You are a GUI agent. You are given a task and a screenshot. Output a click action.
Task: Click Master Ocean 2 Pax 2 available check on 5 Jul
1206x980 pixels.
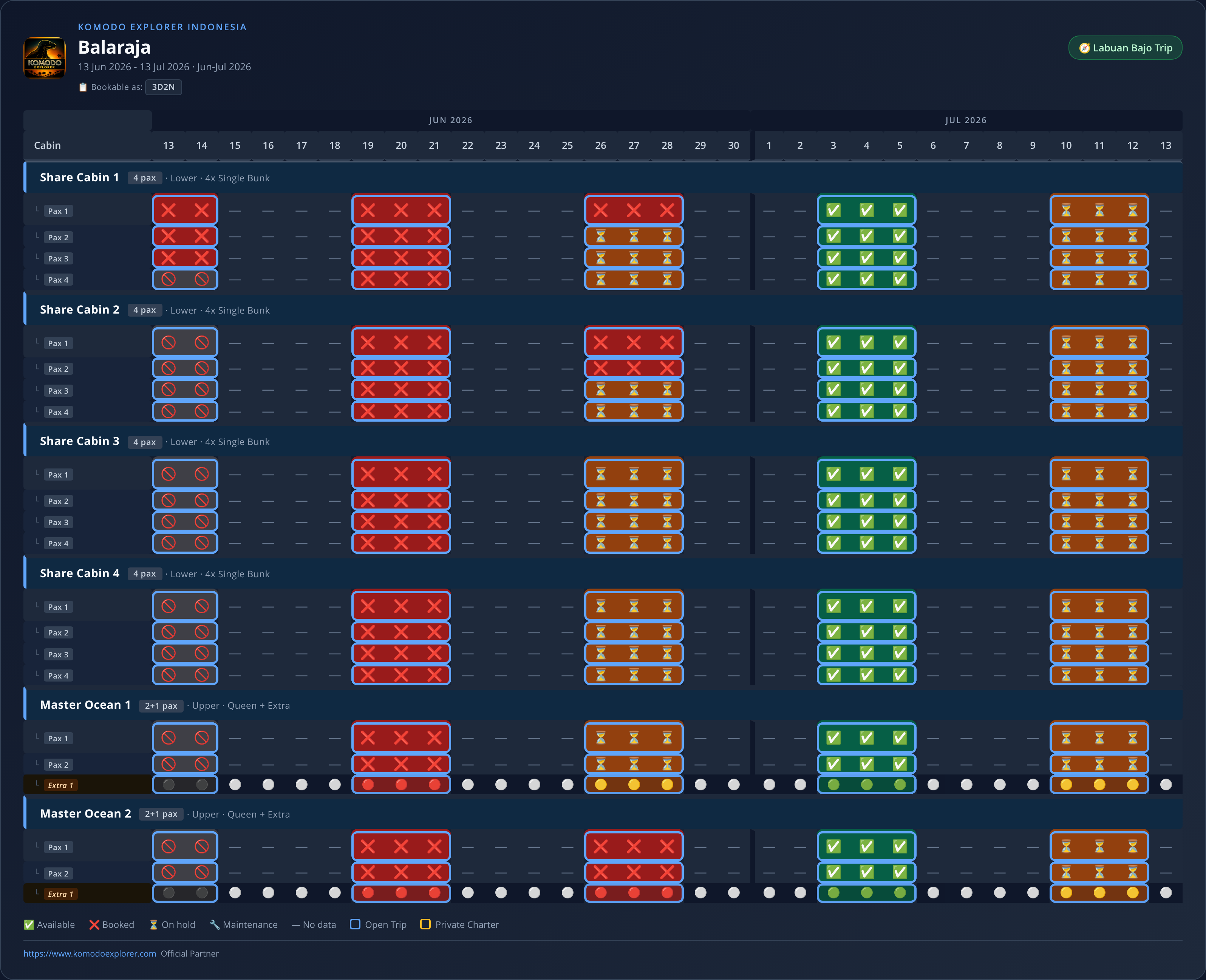pyautogui.click(x=900, y=872)
